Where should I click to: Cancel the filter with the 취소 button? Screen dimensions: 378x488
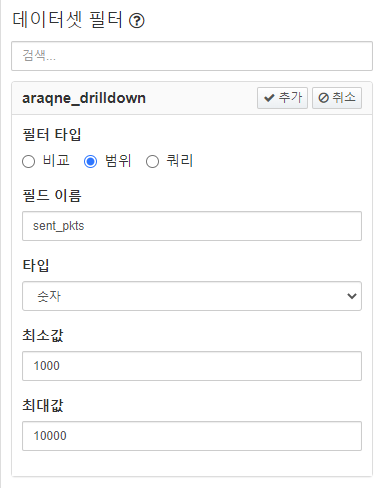pyautogui.click(x=337, y=98)
